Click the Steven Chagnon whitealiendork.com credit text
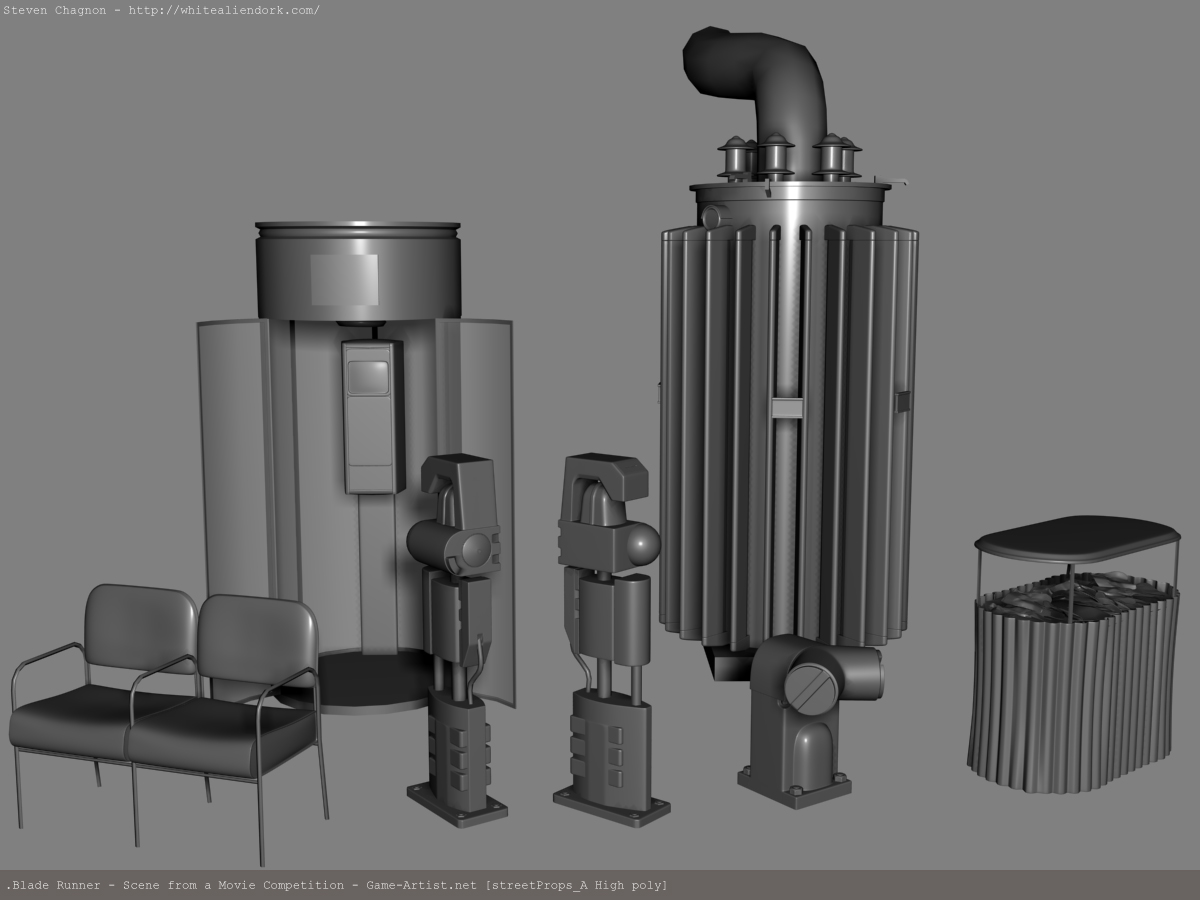 (x=162, y=10)
